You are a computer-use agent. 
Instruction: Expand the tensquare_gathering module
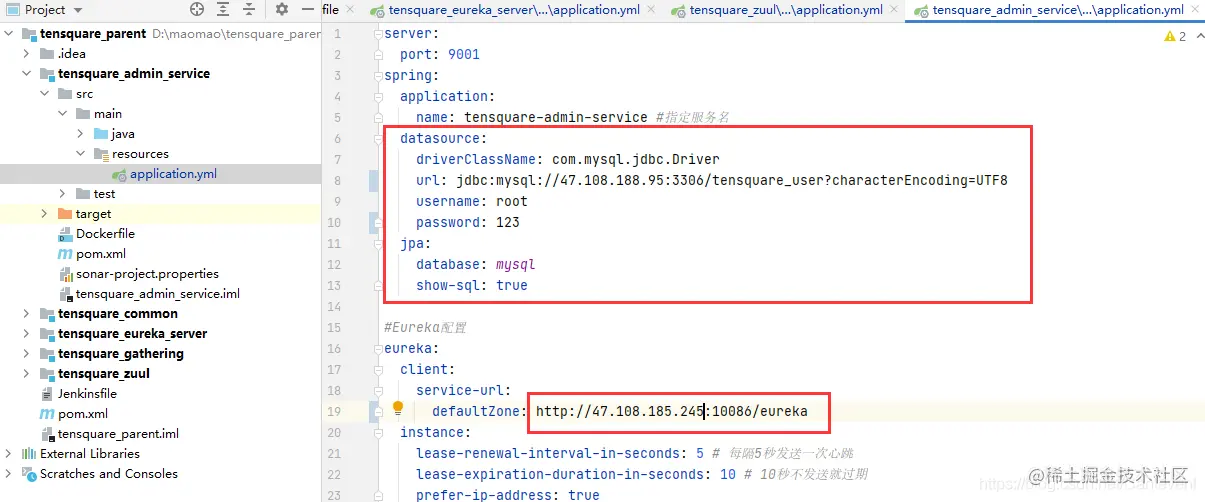point(28,353)
